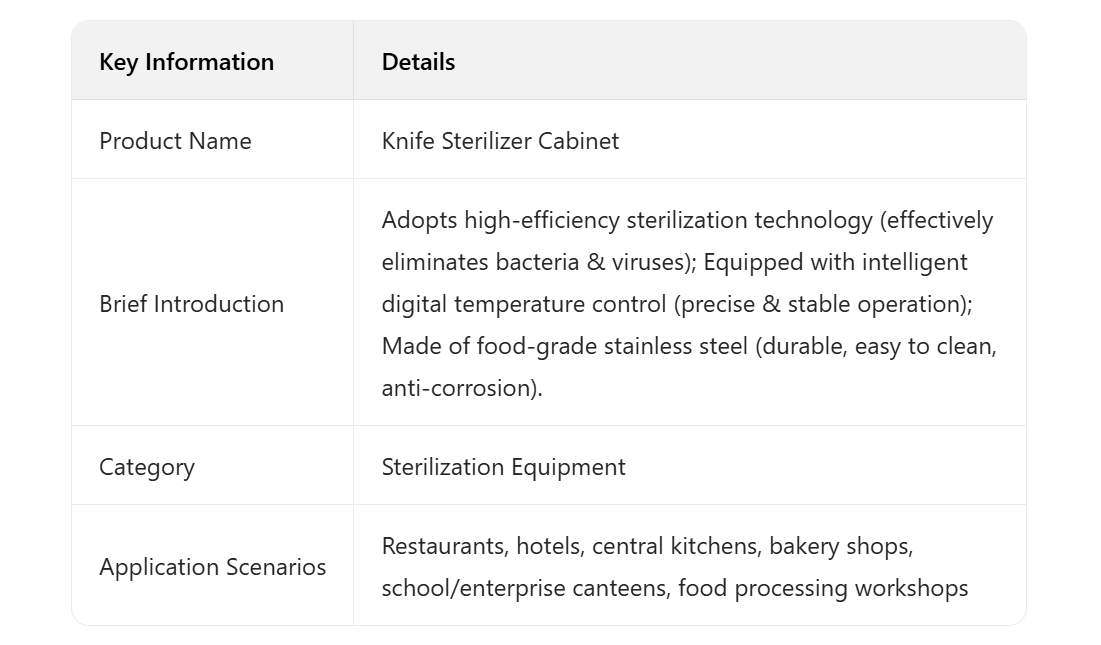The height and width of the screenshot is (645, 1101).
Task: Click the "Key Information" column header
Action: click(186, 62)
